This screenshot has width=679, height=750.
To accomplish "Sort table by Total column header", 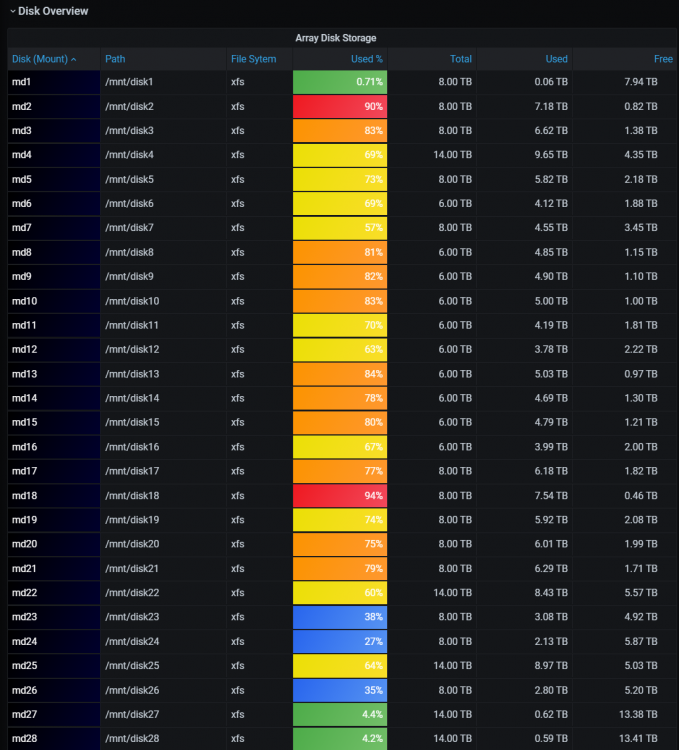I will click(460, 59).
